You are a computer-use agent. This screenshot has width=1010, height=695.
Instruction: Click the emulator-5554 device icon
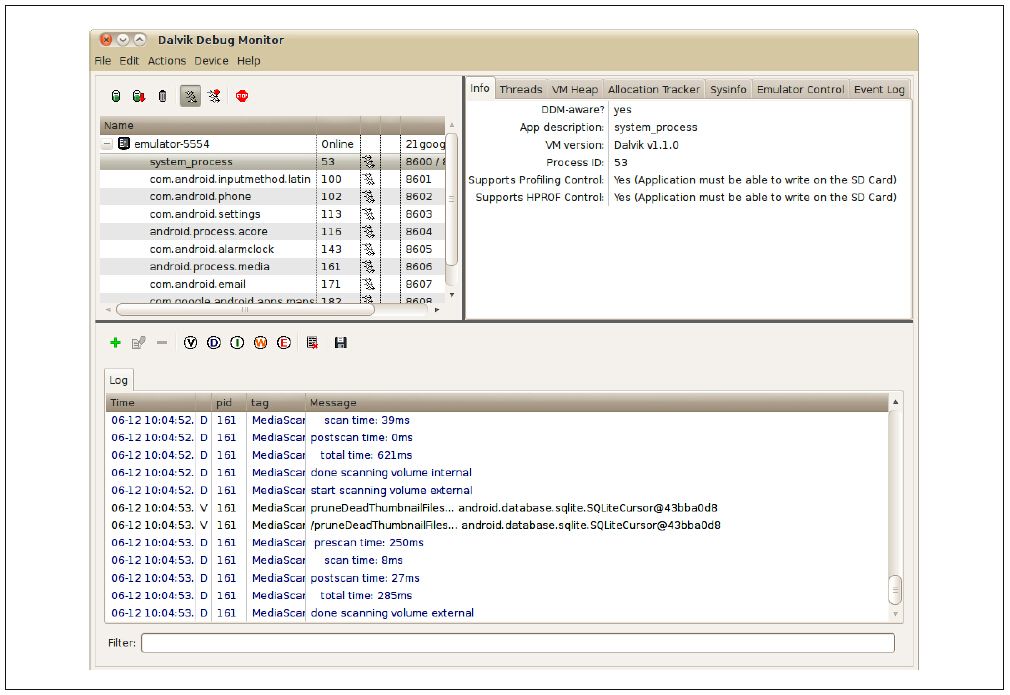124,144
